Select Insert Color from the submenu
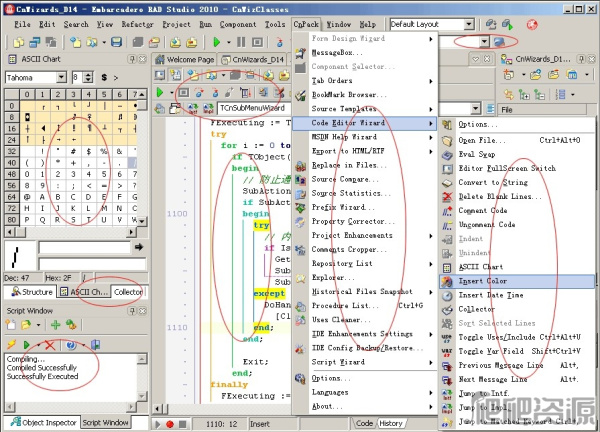Image resolution: width=600 pixels, height=432 pixels. [483, 282]
